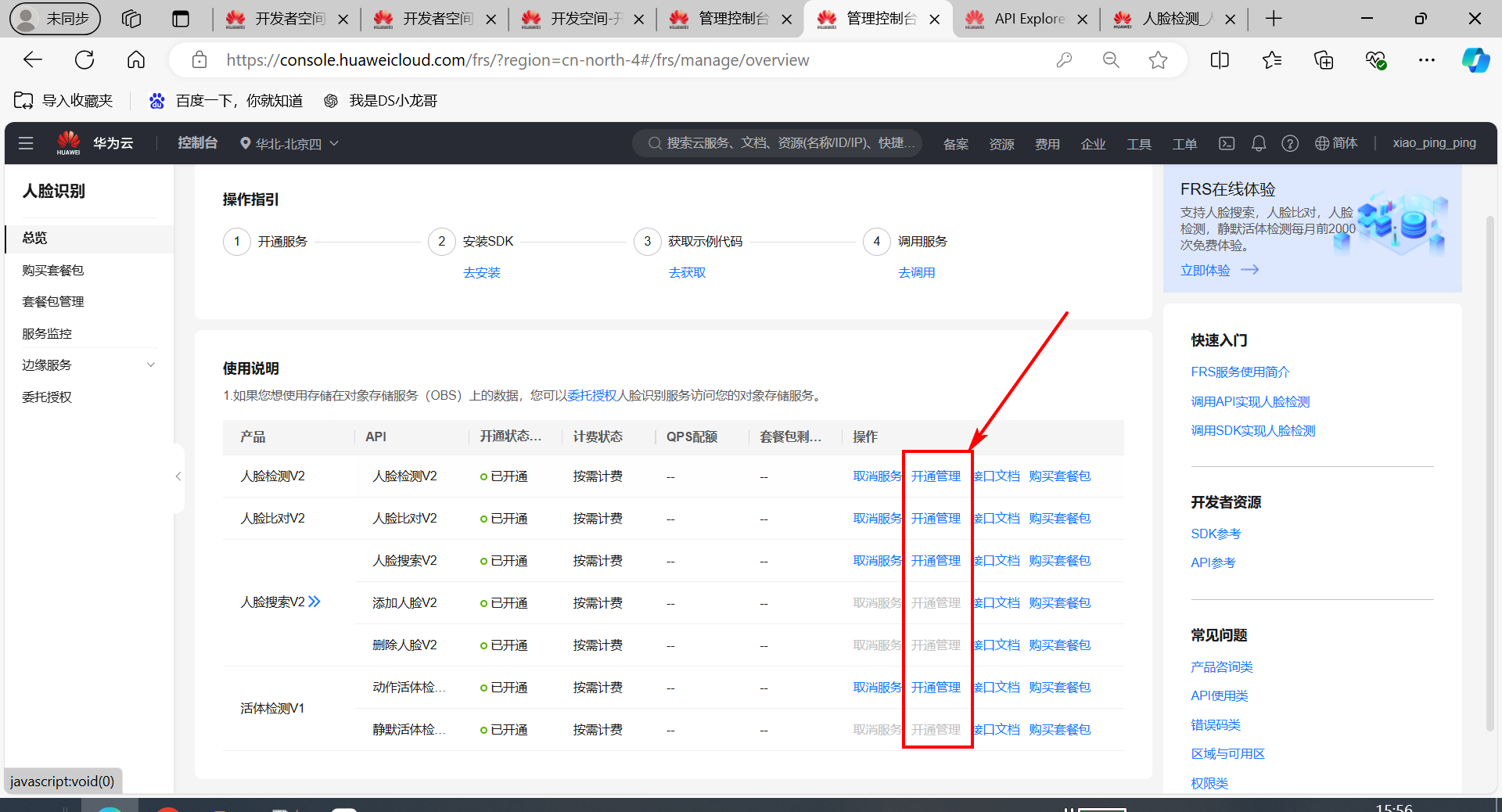Viewport: 1502px width, 812px height.
Task: Click 立即体验 in FRS banner
Action: [x=1206, y=270]
